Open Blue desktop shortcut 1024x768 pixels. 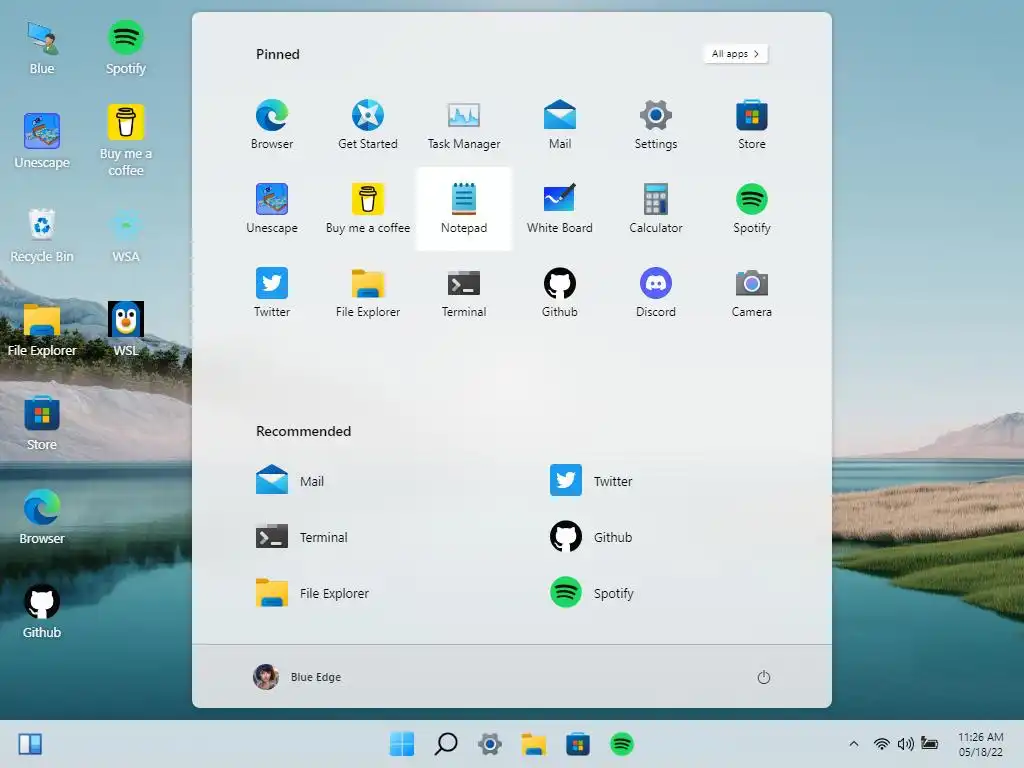[42, 47]
